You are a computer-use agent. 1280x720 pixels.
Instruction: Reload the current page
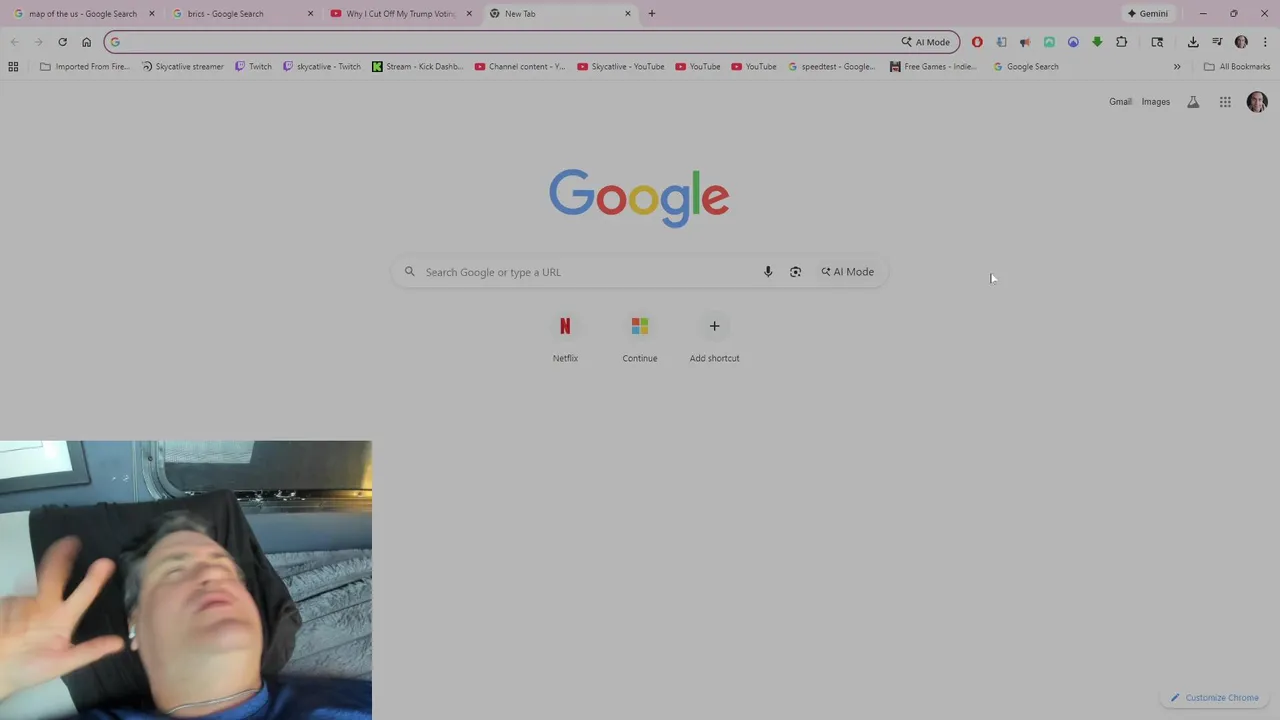pos(62,42)
